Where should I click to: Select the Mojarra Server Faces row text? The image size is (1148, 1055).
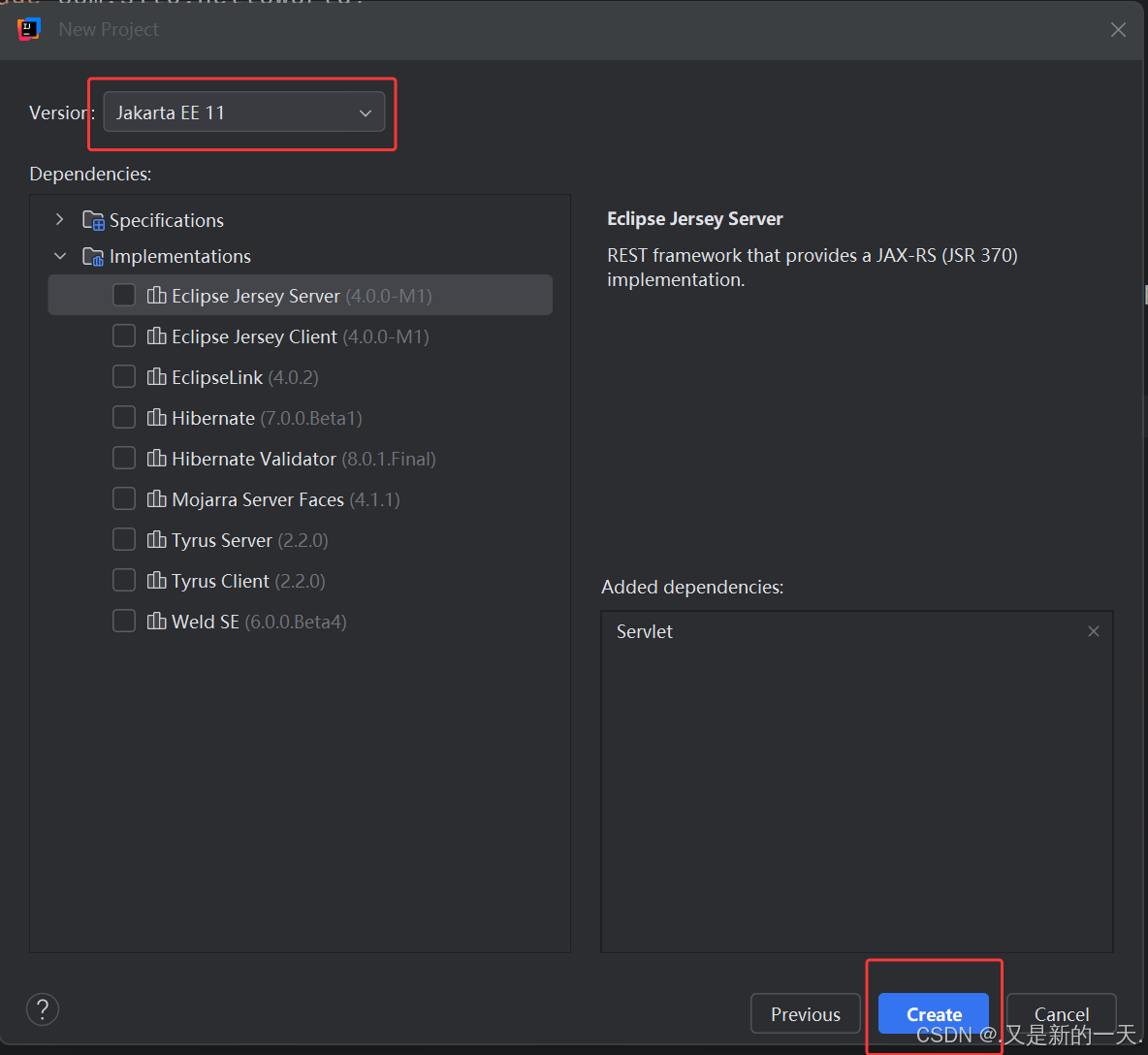[285, 500]
